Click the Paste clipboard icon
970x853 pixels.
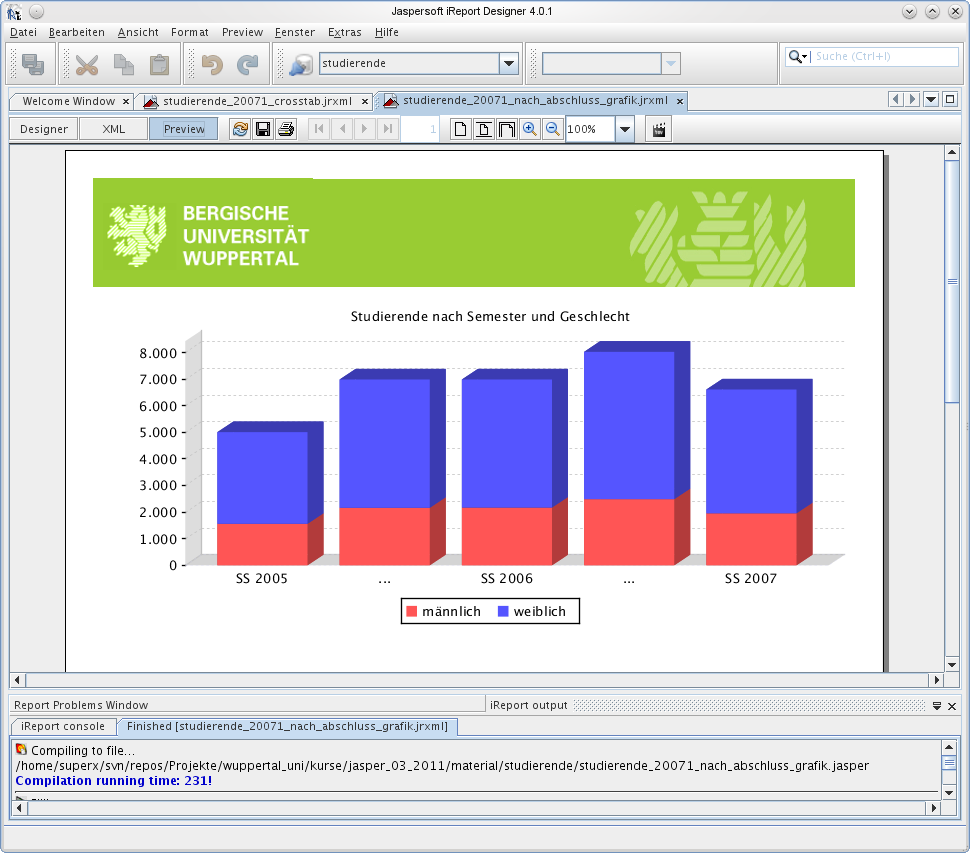click(x=160, y=64)
